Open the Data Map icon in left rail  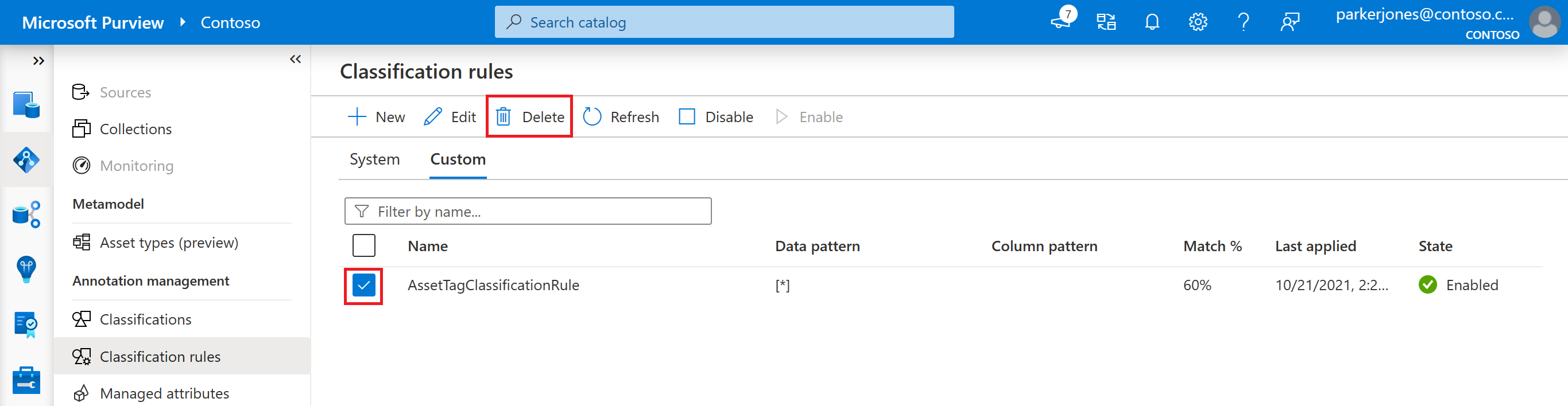[26, 160]
